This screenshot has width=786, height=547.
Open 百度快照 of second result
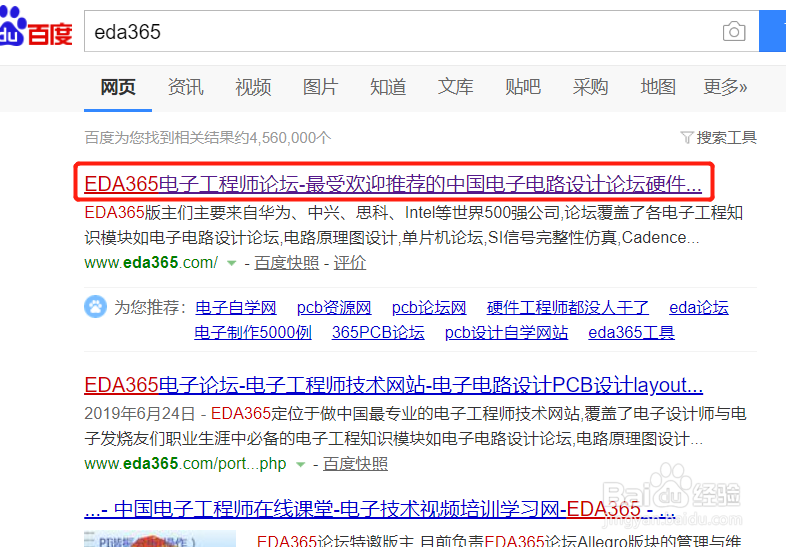(x=355, y=464)
